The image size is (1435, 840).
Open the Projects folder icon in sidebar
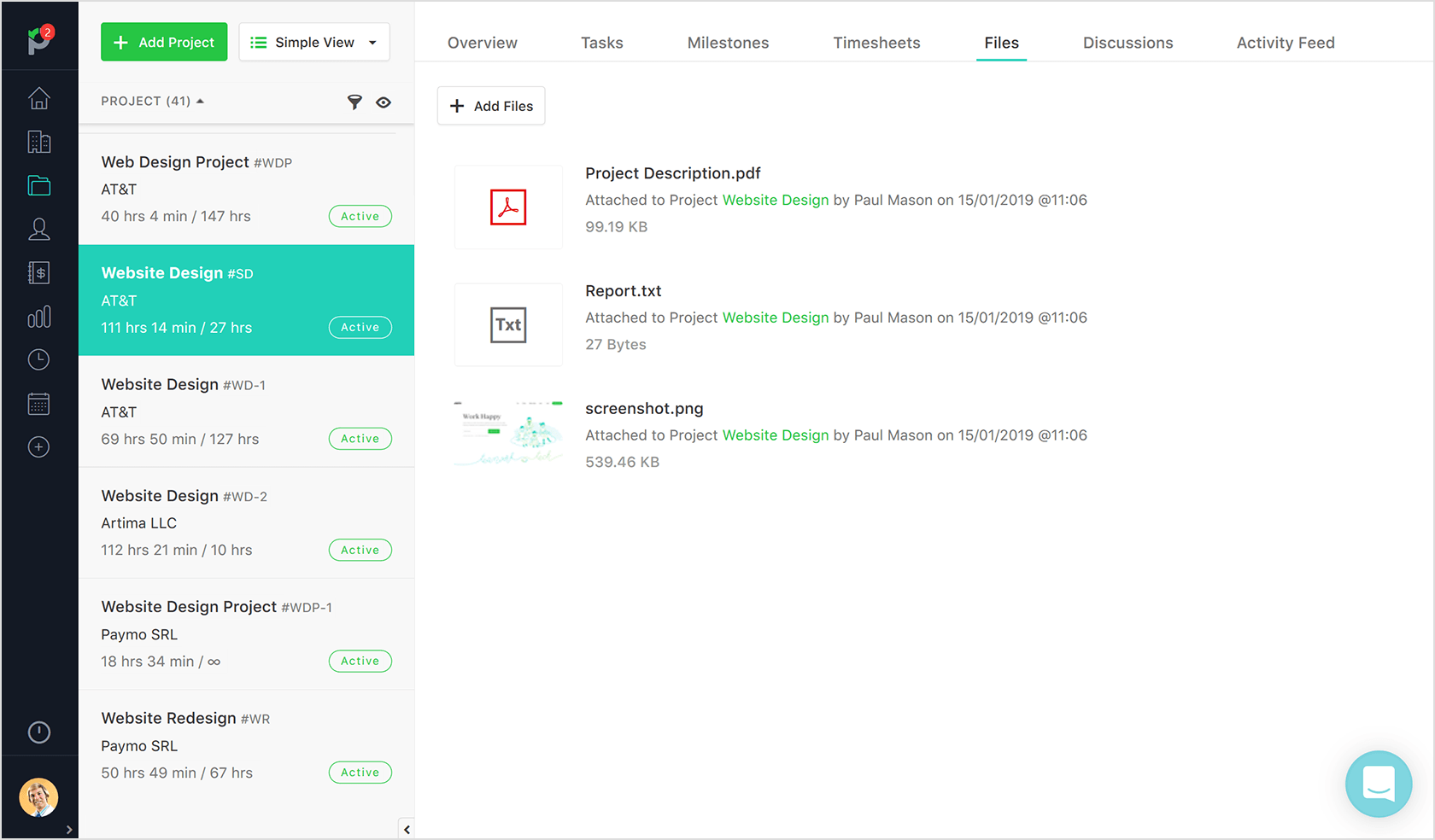(x=38, y=185)
